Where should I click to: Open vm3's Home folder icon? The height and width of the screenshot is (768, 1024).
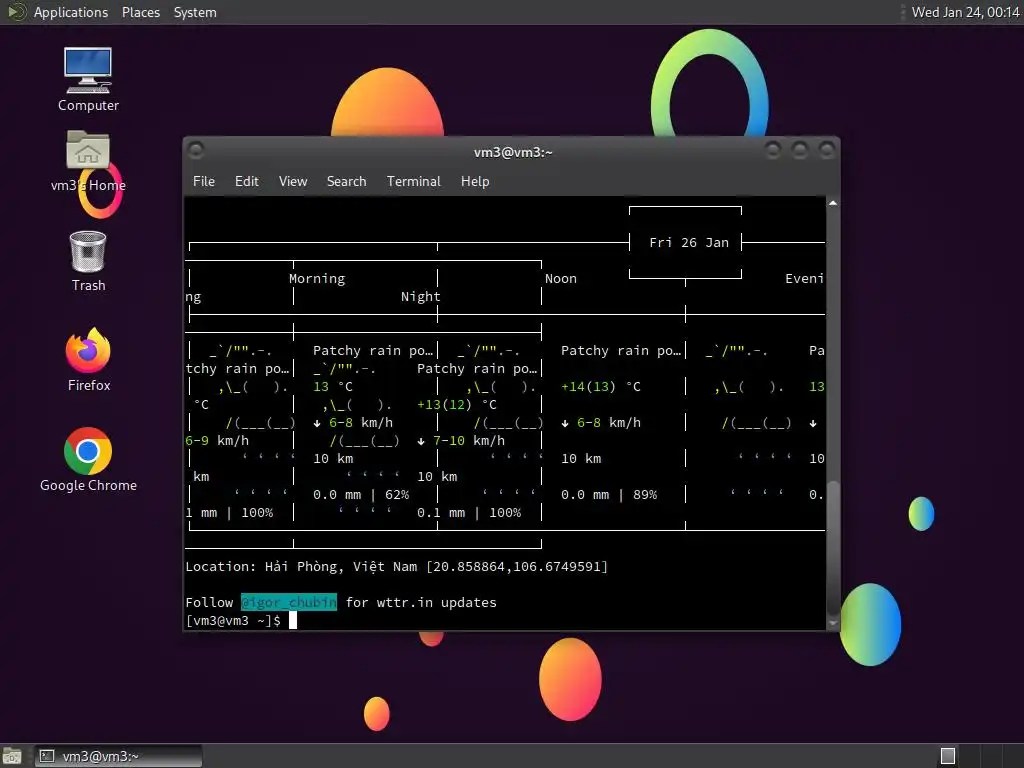click(x=88, y=161)
